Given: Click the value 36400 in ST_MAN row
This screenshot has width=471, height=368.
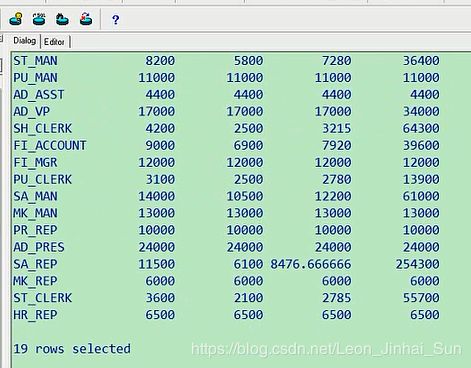Looking at the screenshot, I should (x=421, y=61).
